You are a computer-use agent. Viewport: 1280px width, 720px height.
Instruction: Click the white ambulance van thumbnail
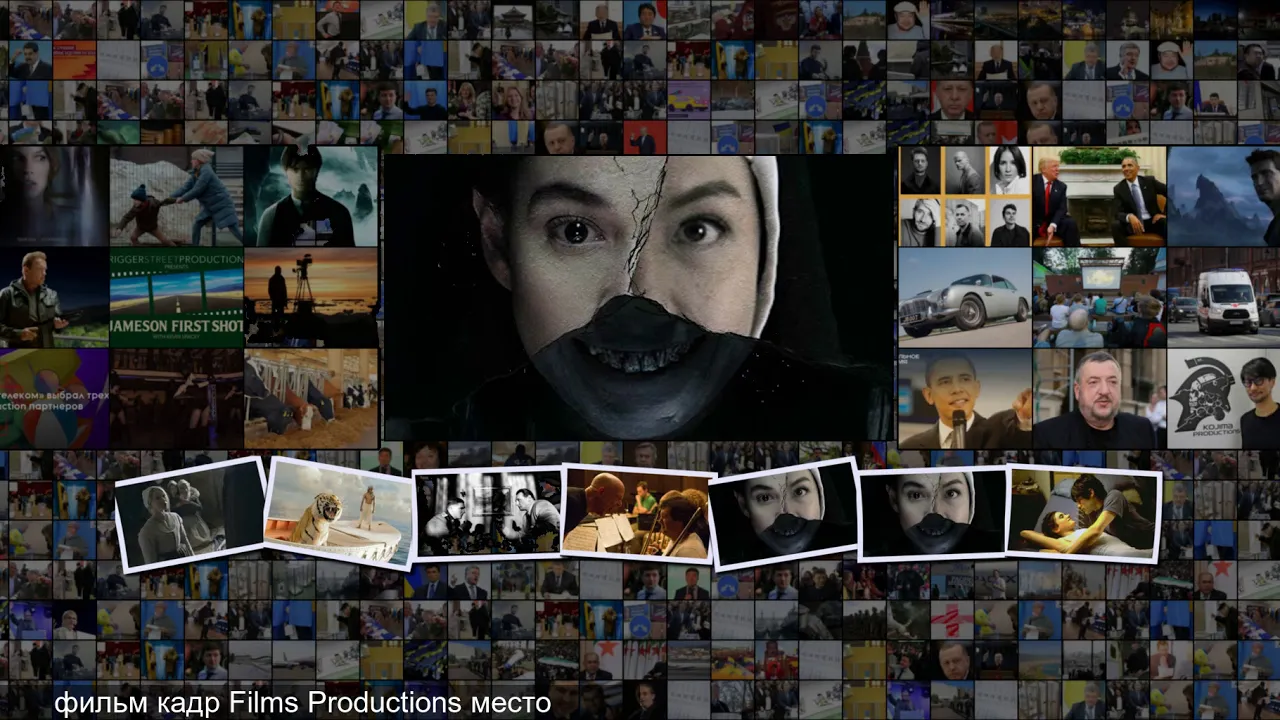(1223, 298)
